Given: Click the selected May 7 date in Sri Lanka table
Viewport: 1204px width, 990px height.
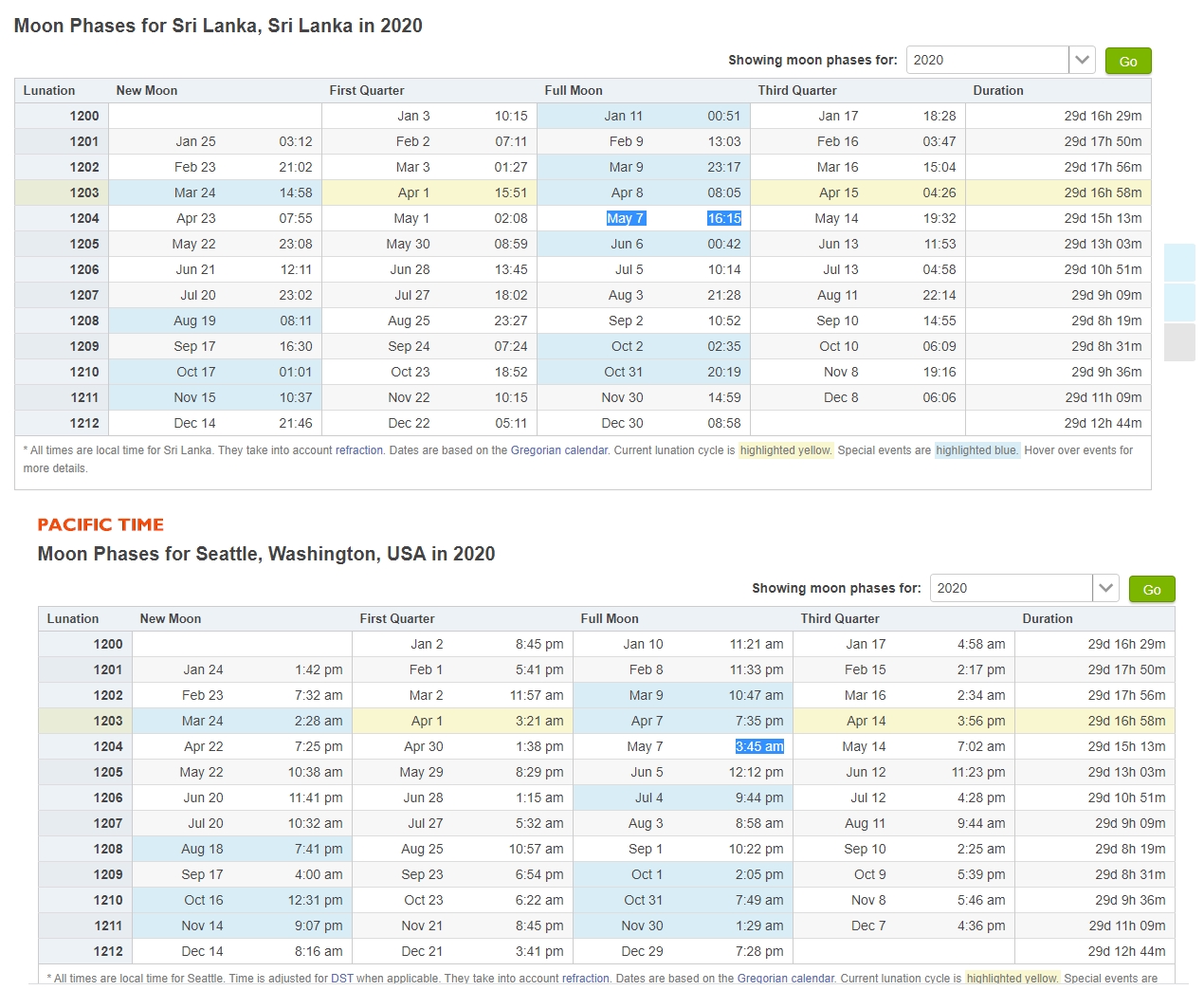Looking at the screenshot, I should tap(625, 218).
